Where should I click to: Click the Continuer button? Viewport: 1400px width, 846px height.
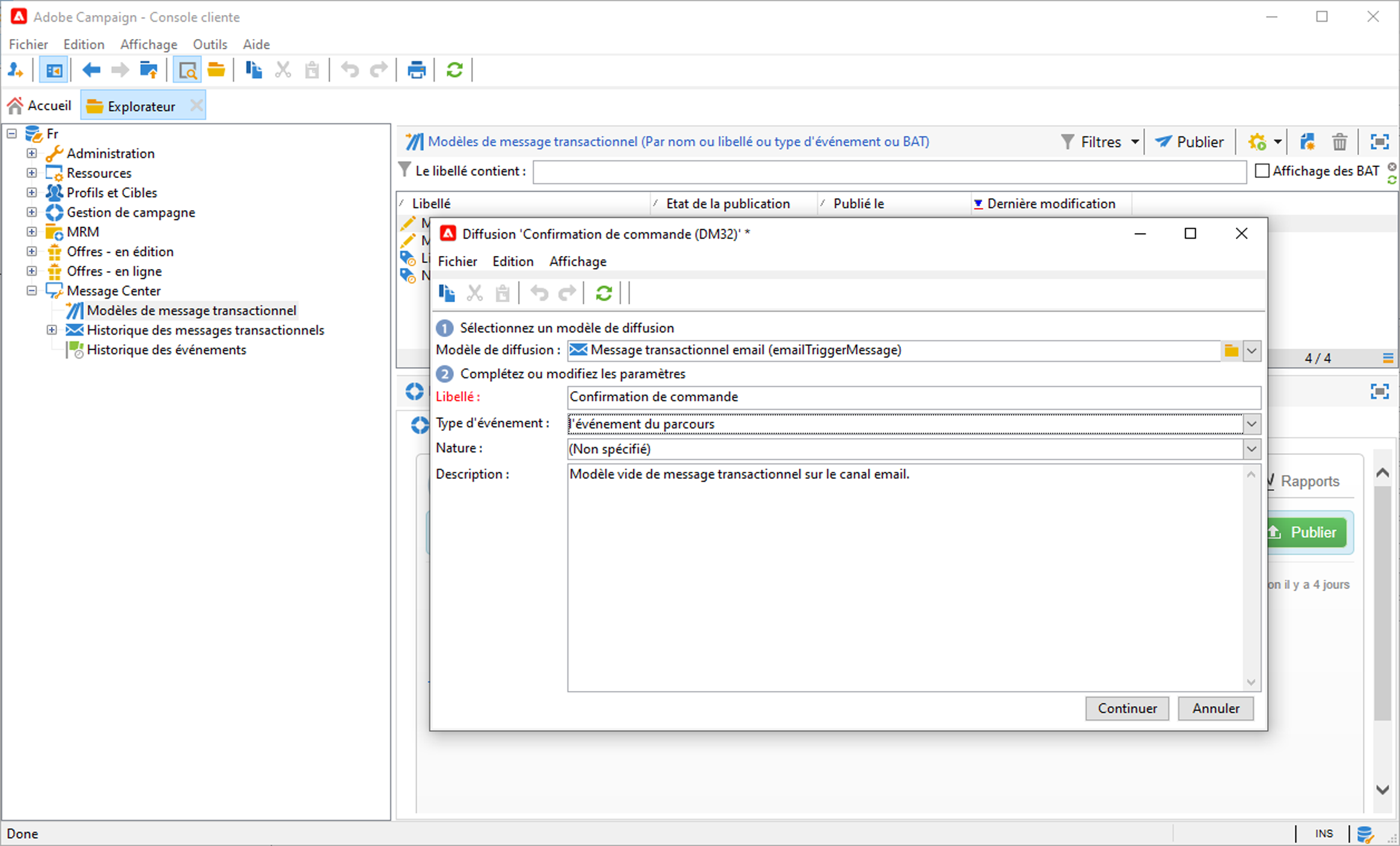(1126, 708)
